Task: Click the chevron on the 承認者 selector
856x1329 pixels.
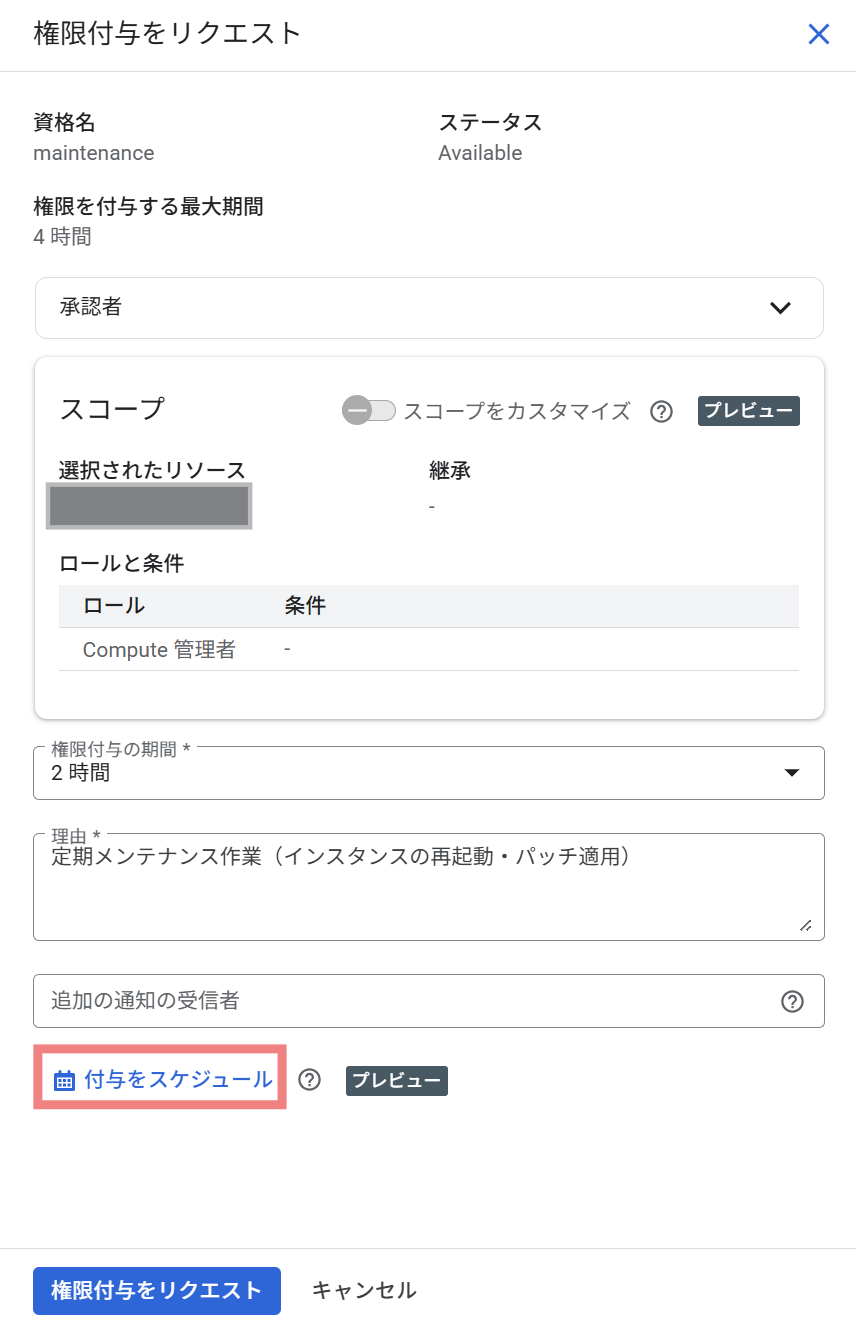Action: (781, 308)
